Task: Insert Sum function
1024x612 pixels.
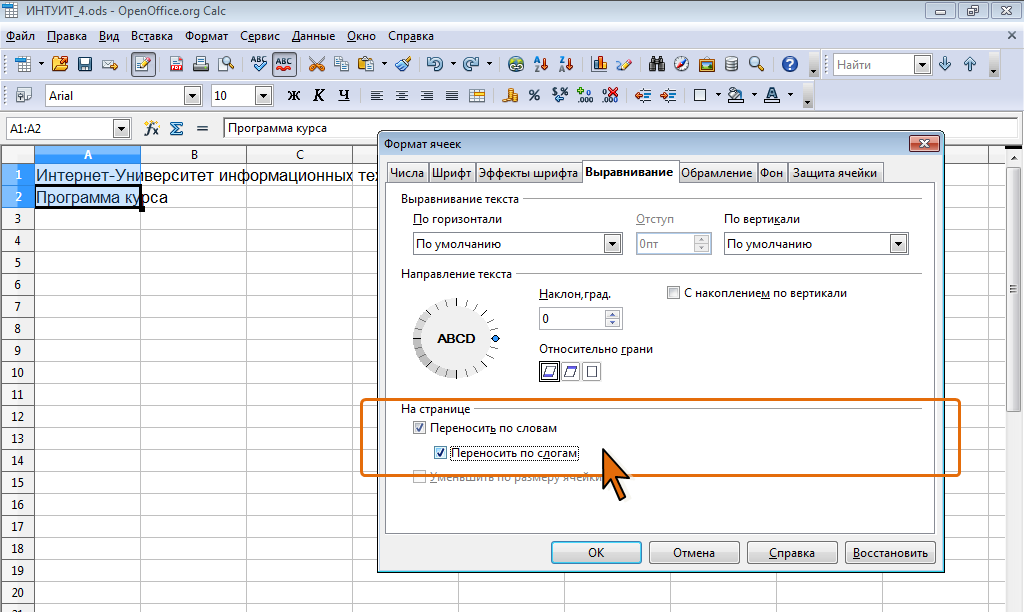Action: click(x=176, y=128)
